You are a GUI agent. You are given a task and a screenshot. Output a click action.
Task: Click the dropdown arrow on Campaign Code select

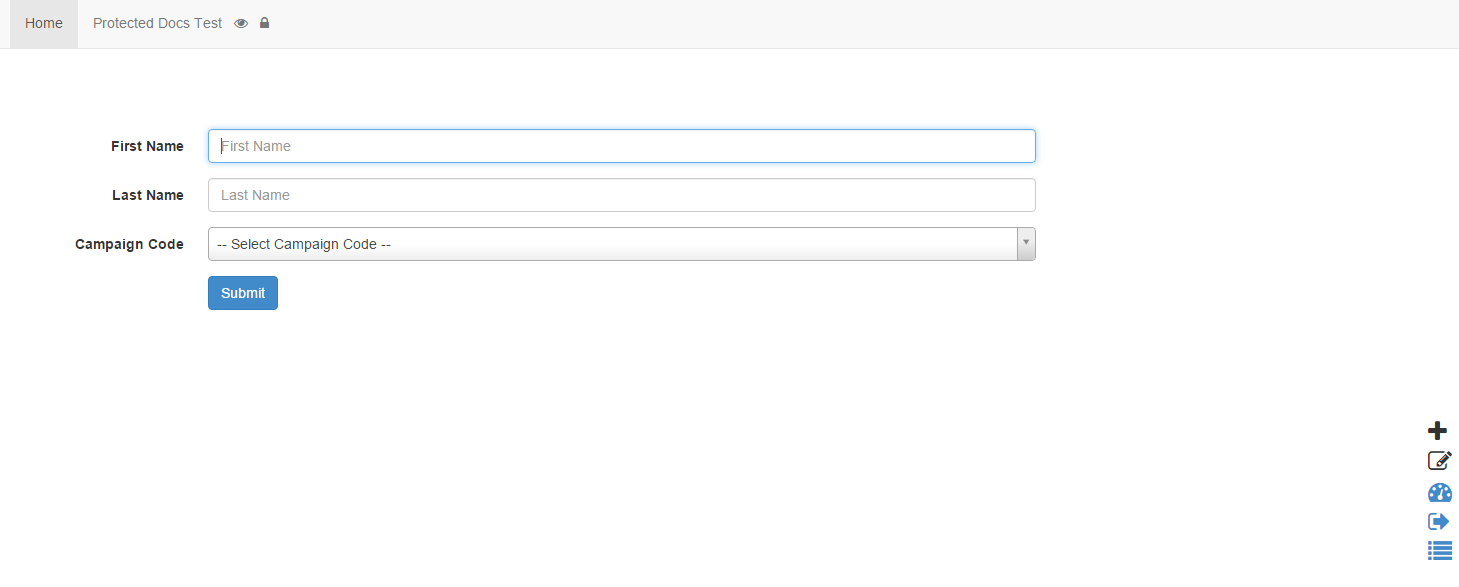tap(1025, 243)
